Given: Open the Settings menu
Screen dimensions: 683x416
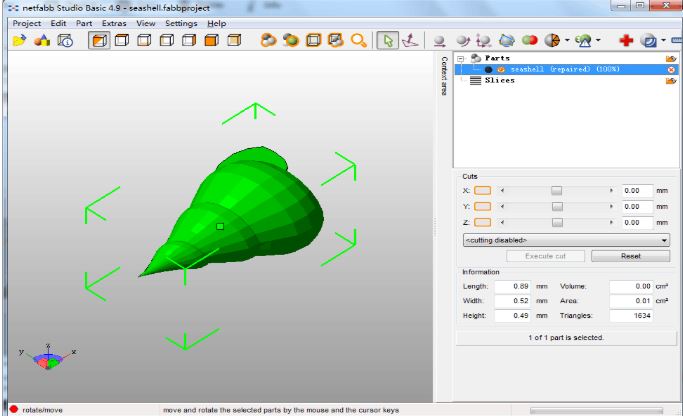Looking at the screenshot, I should [181, 24].
